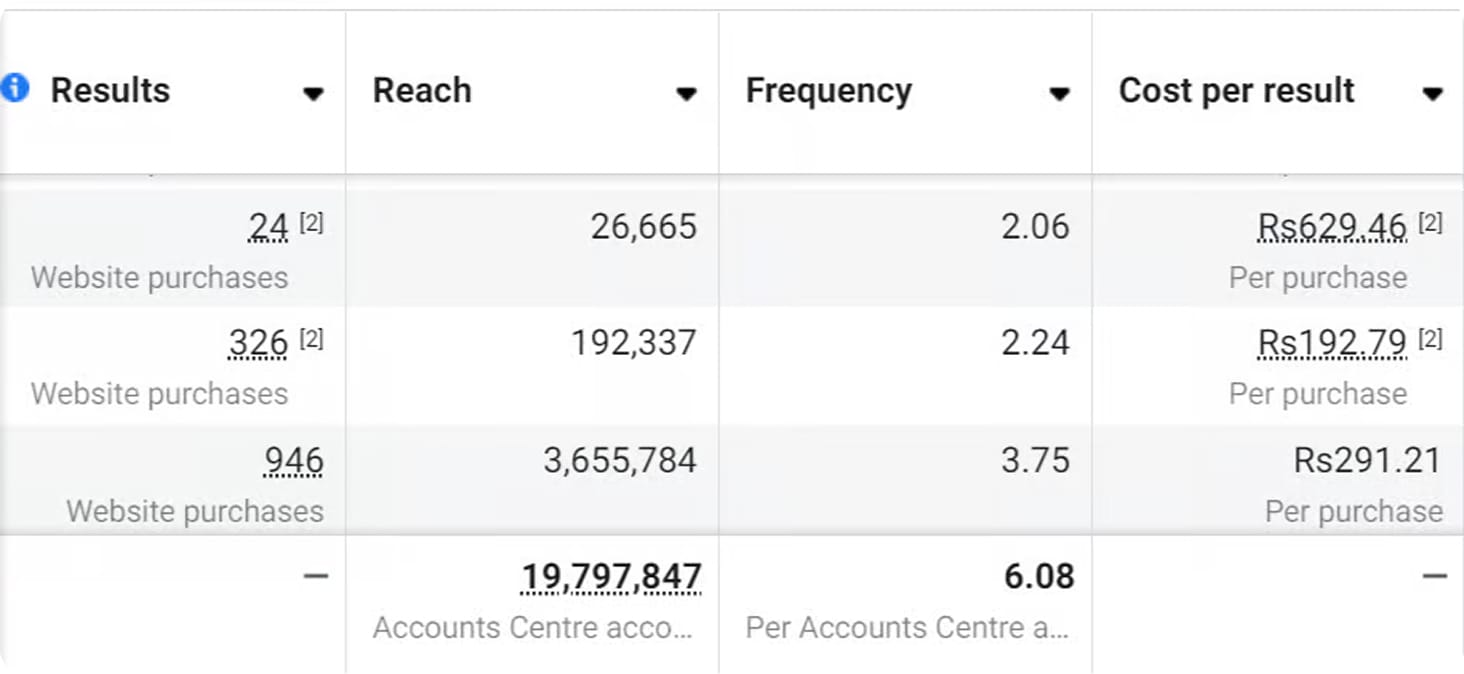Click the total reach 19,797,847 value
This screenshot has width=1464, height=674.
pos(611,577)
